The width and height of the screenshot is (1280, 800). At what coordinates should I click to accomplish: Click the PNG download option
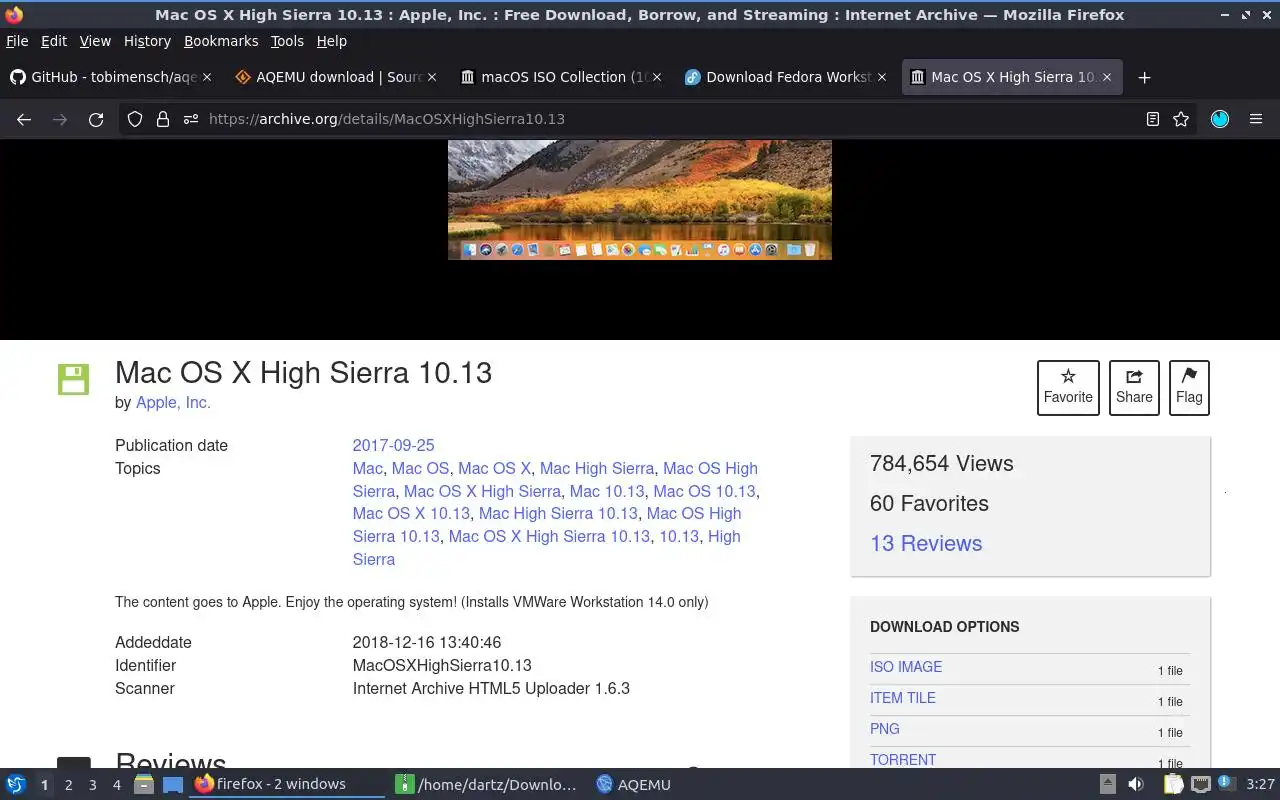point(885,729)
